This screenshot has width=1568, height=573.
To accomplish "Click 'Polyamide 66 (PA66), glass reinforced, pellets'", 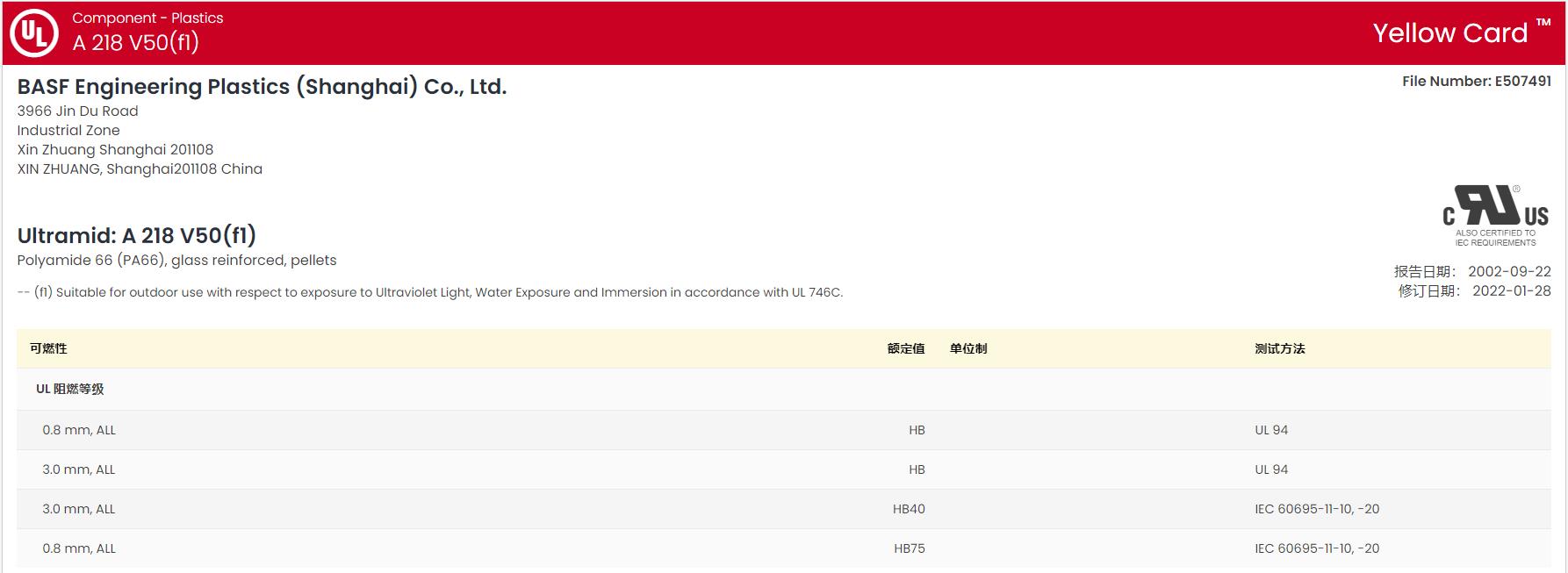I will click(176, 261).
